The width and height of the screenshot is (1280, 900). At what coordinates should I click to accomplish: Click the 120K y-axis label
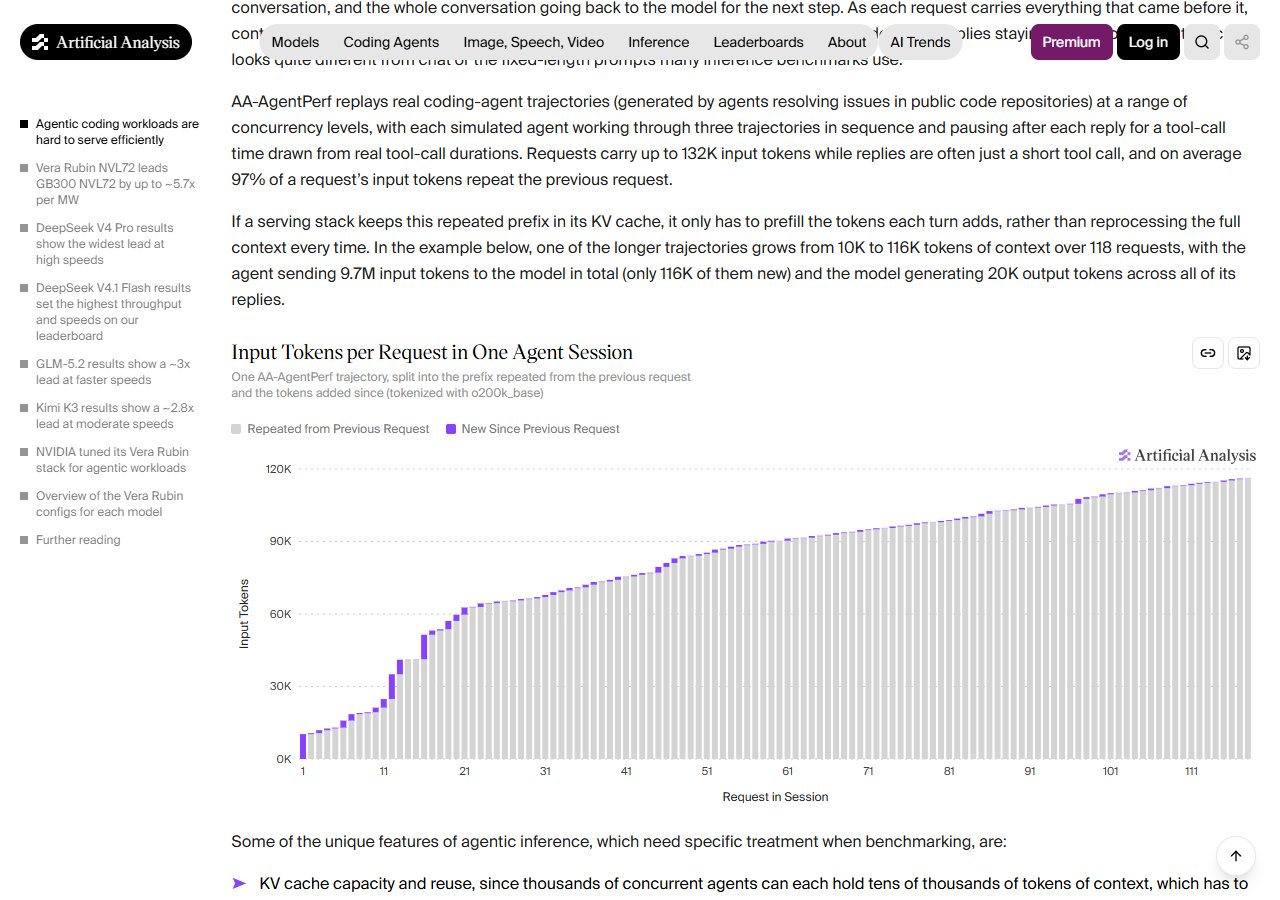coord(278,469)
